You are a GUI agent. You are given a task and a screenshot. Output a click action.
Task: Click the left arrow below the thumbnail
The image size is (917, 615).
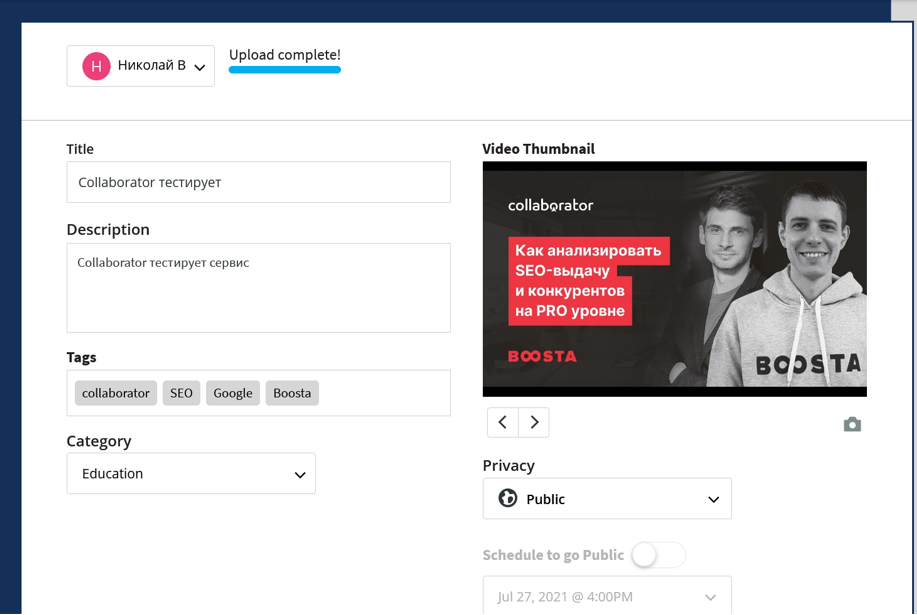502,422
